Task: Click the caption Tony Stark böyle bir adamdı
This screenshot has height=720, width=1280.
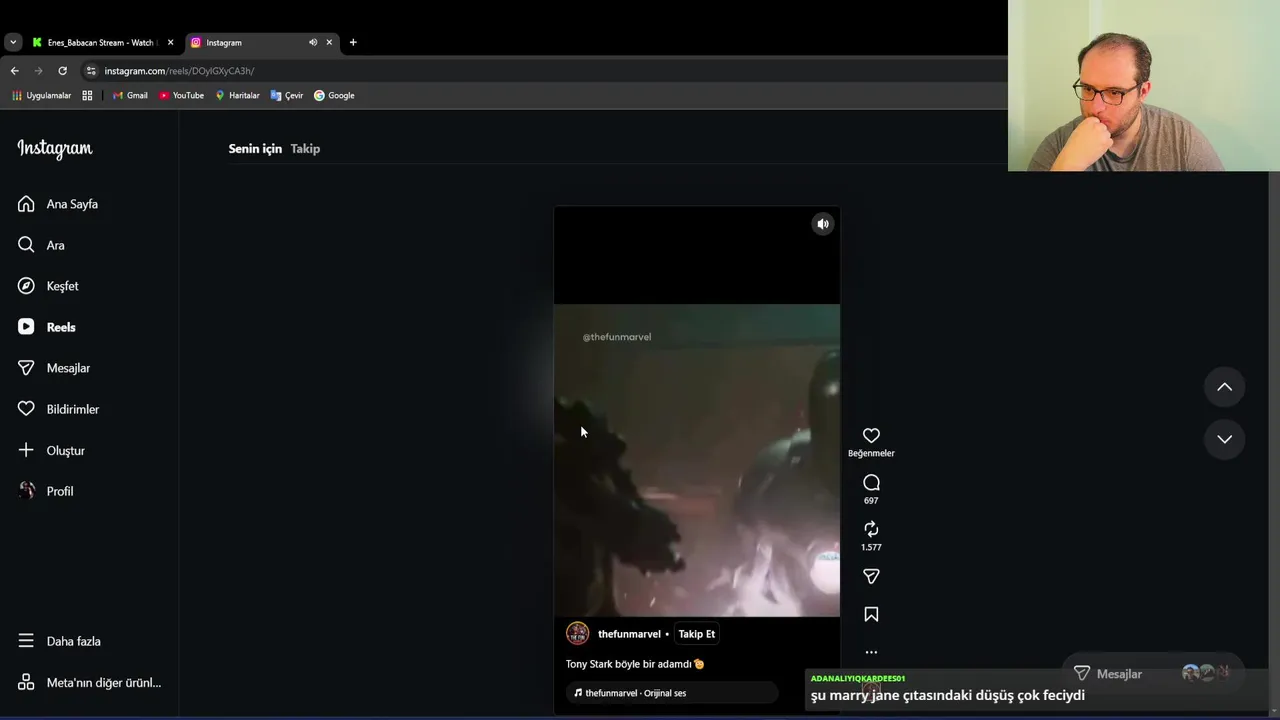Action: point(635,664)
